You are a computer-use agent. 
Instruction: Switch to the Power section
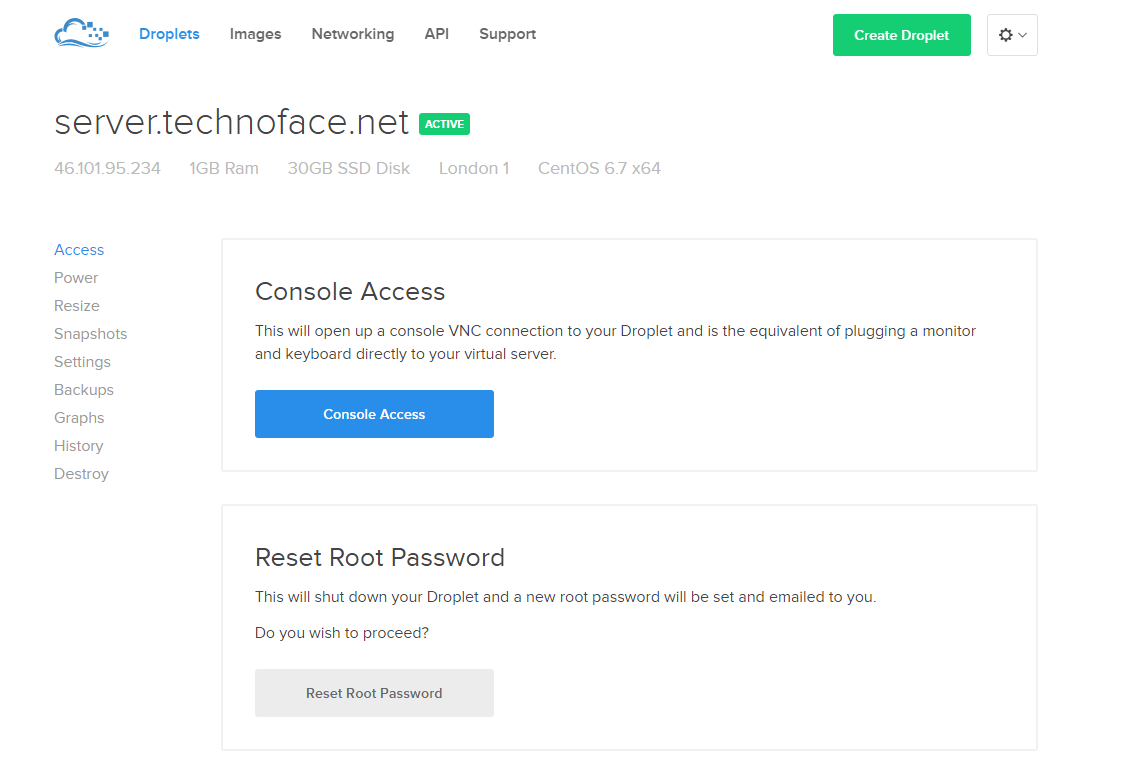click(76, 278)
